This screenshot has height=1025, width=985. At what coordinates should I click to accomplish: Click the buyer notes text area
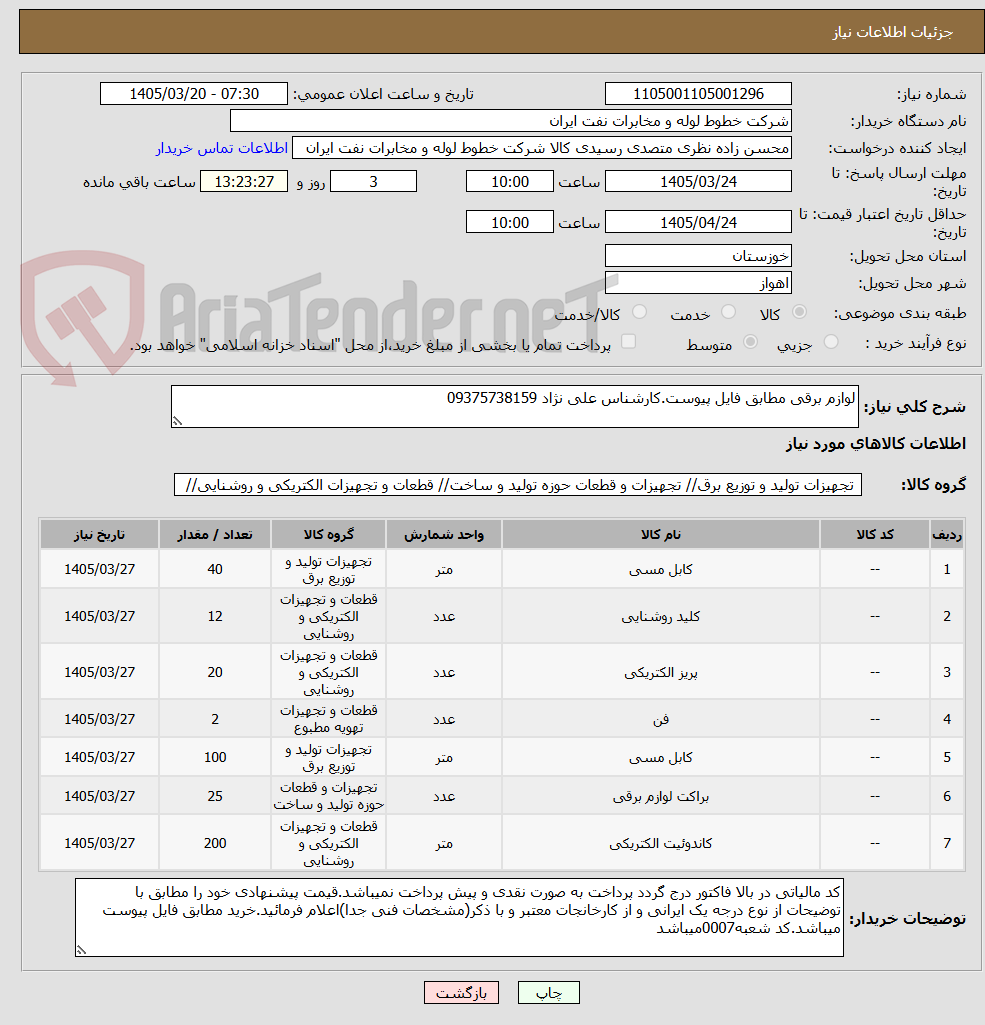[459, 918]
